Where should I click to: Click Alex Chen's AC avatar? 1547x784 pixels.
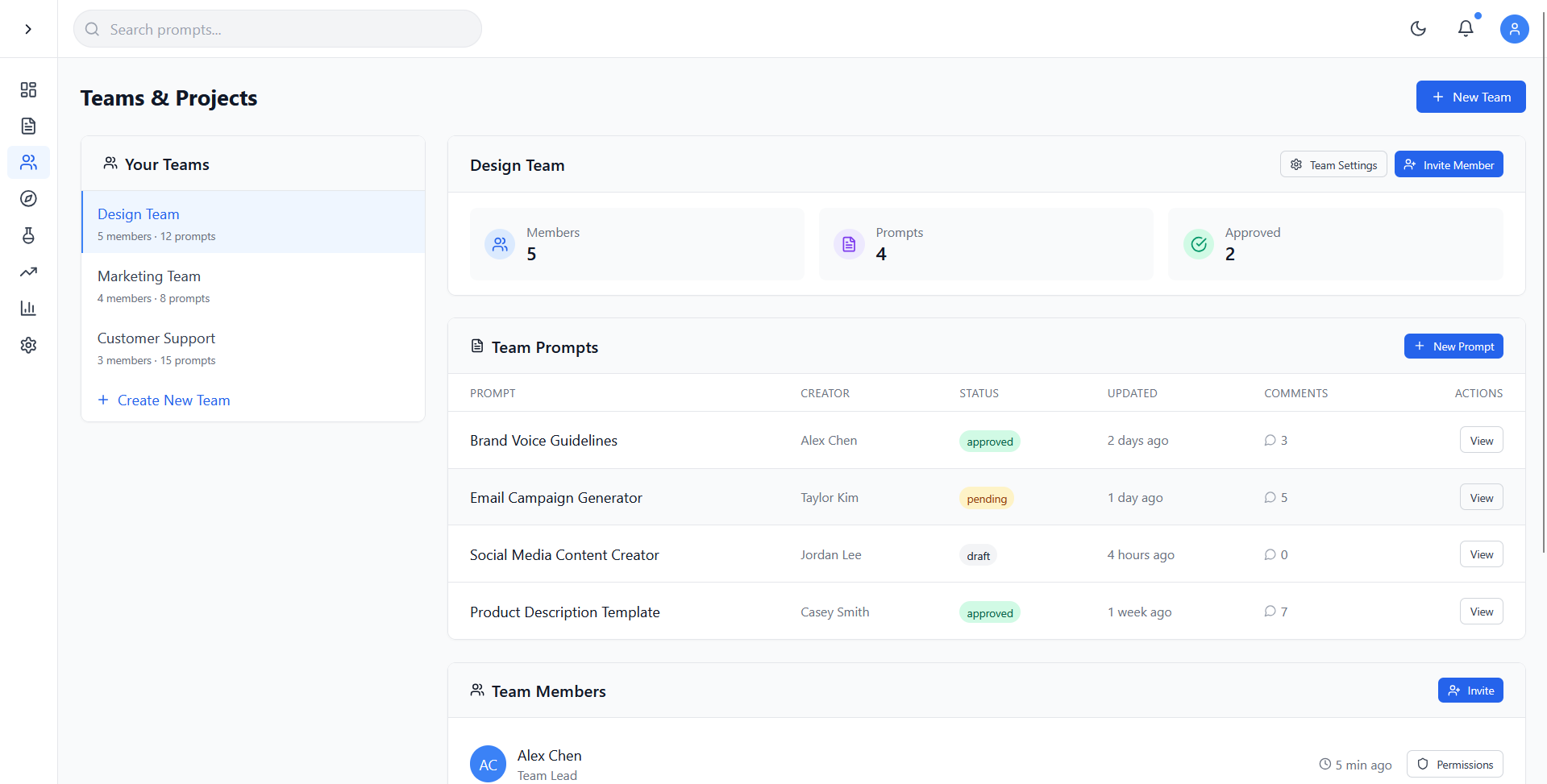[488, 764]
